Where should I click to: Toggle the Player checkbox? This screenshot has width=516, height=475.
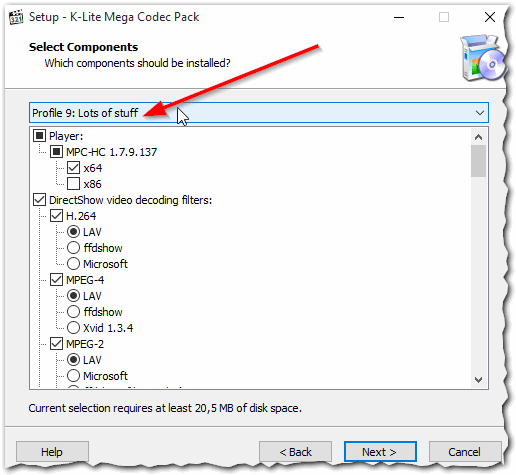tap(39, 136)
